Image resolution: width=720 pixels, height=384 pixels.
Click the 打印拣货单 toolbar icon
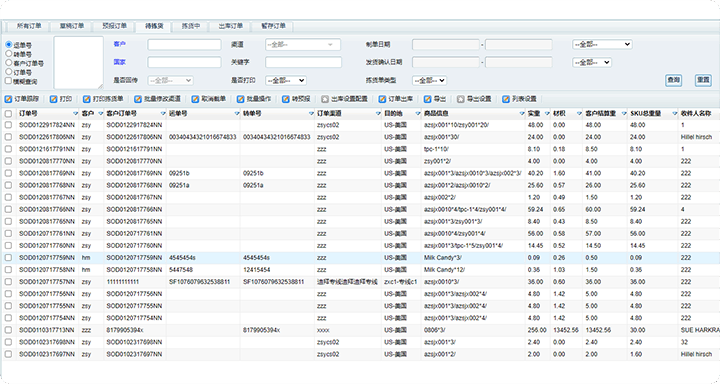tap(87, 99)
